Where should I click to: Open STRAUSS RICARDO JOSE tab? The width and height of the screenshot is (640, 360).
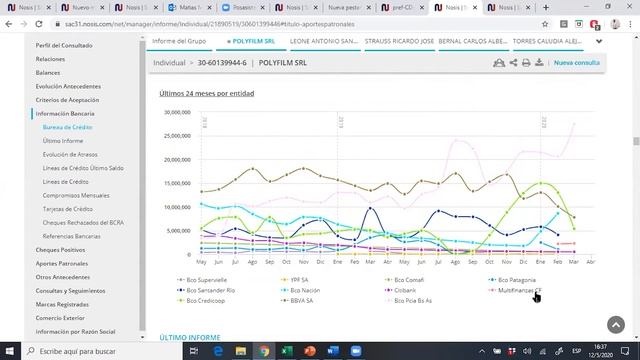click(x=399, y=41)
